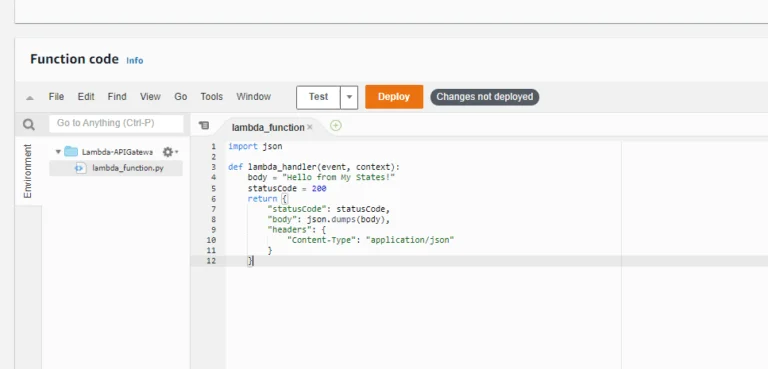Click line number 10 in gutter
This screenshot has width=768, height=369.
(x=211, y=240)
